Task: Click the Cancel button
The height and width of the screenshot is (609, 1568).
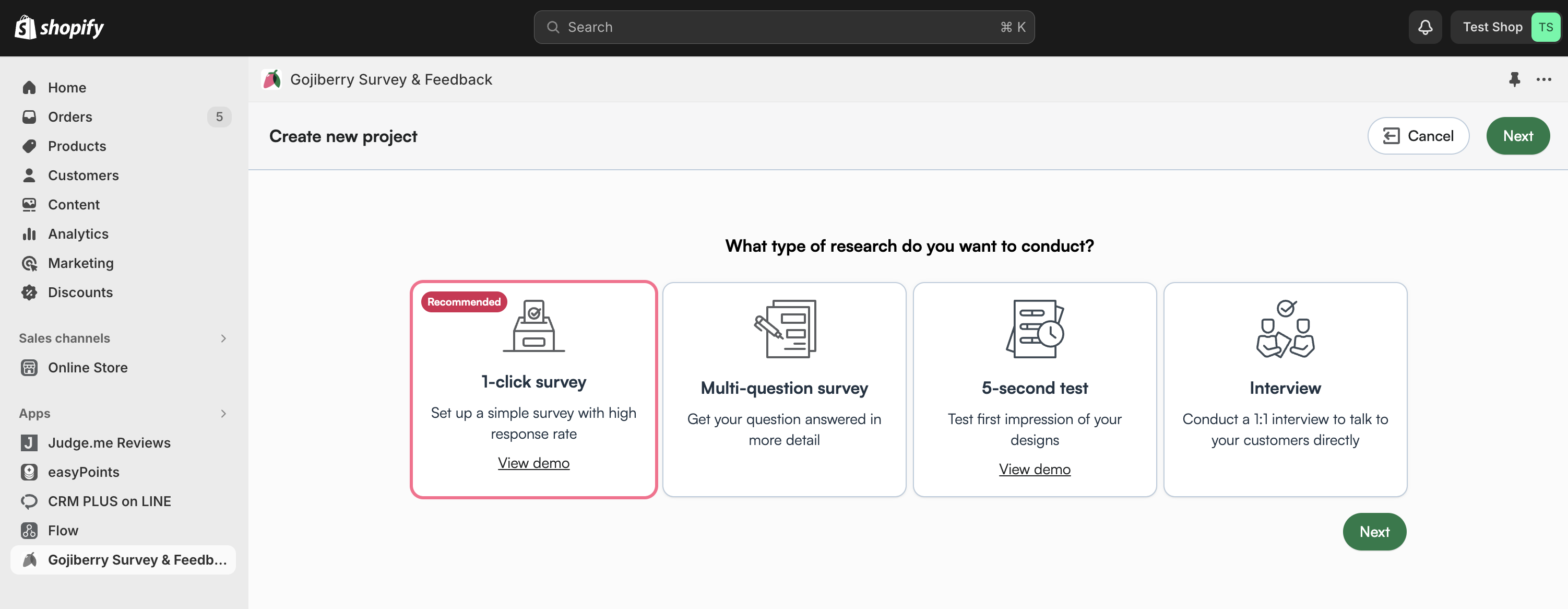Action: point(1418,136)
